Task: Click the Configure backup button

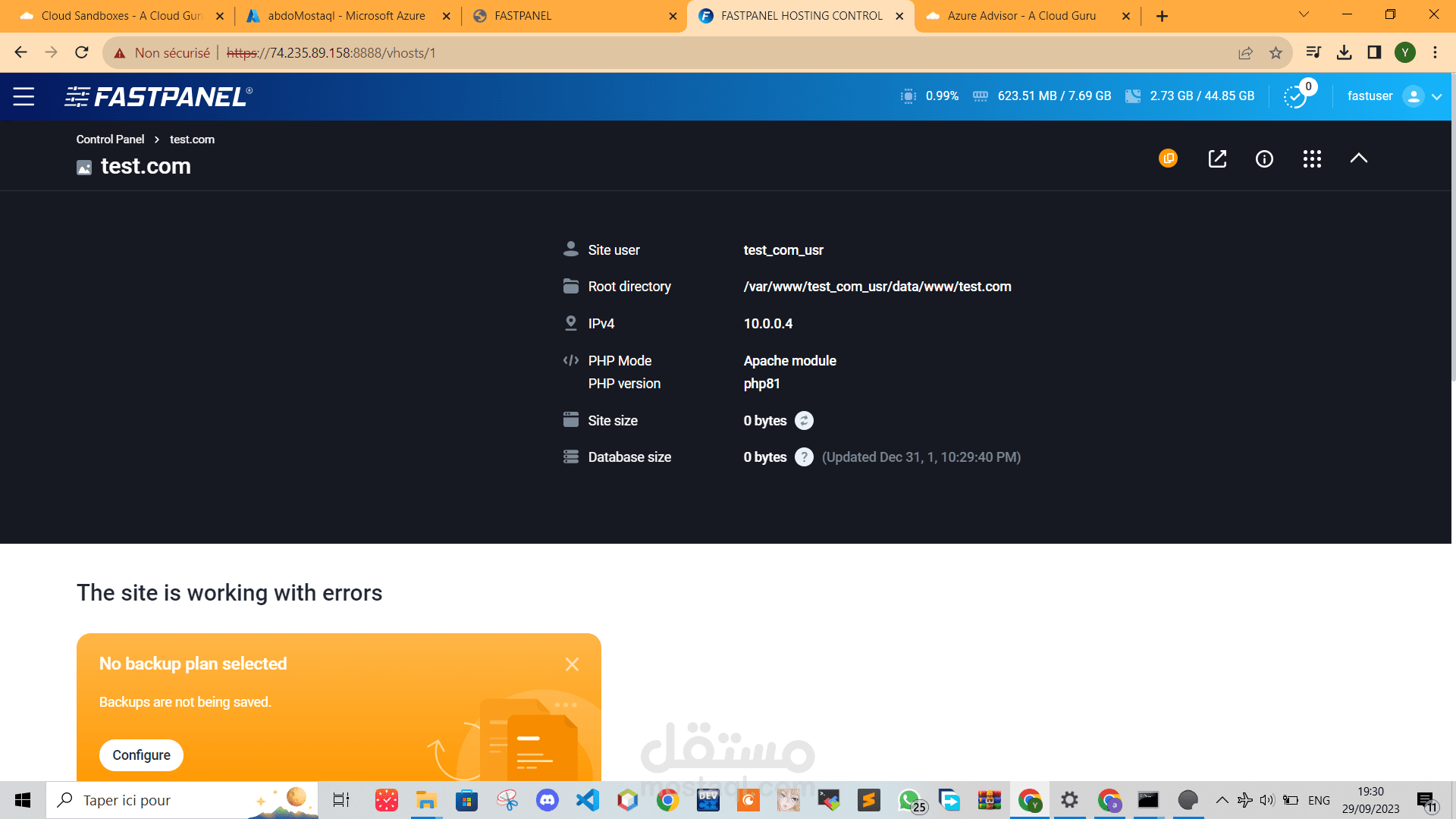Action: 141,755
